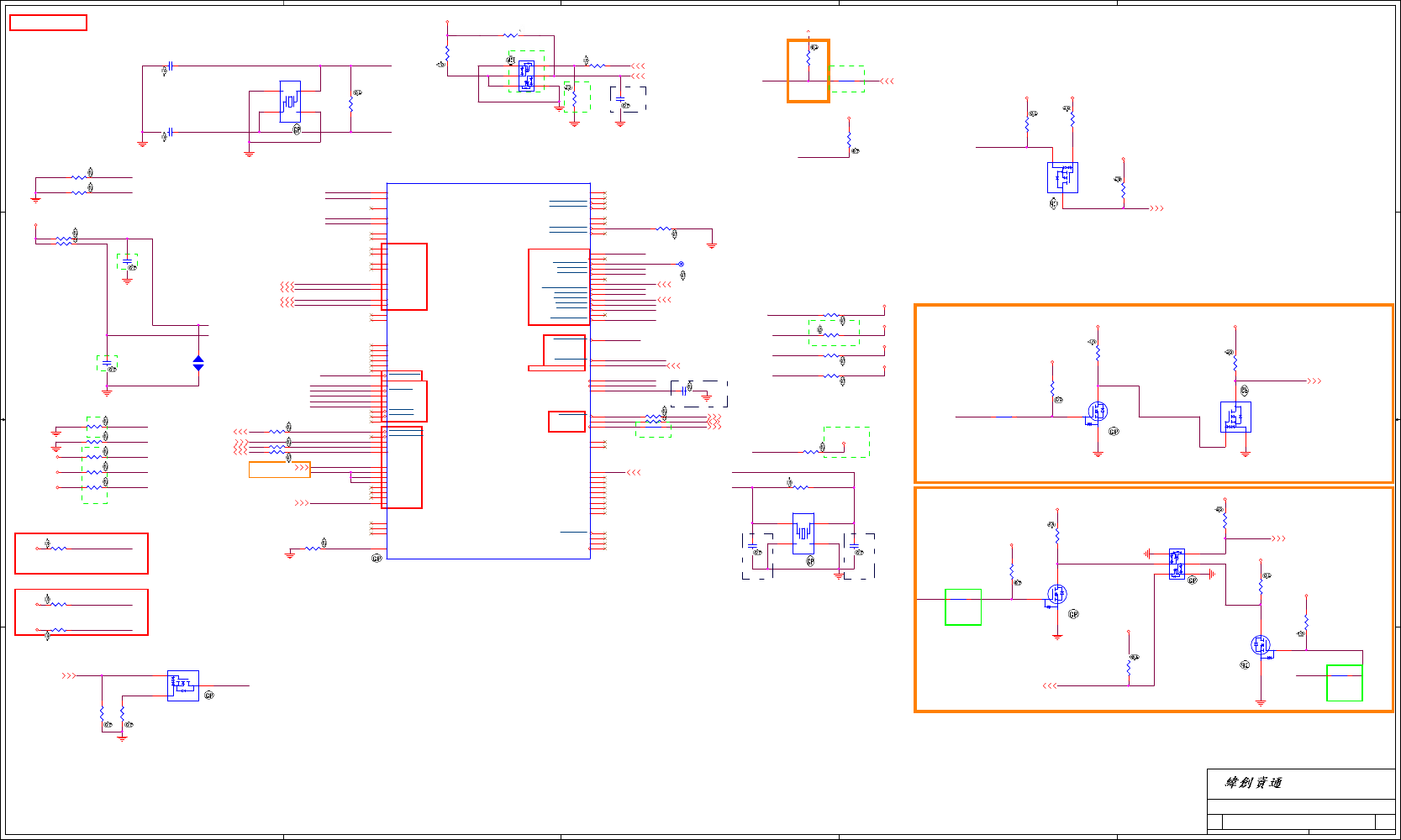Image resolution: width=1401 pixels, height=840 pixels.
Task: Select the resistor inside the small thick orange square
Action: coord(808,59)
